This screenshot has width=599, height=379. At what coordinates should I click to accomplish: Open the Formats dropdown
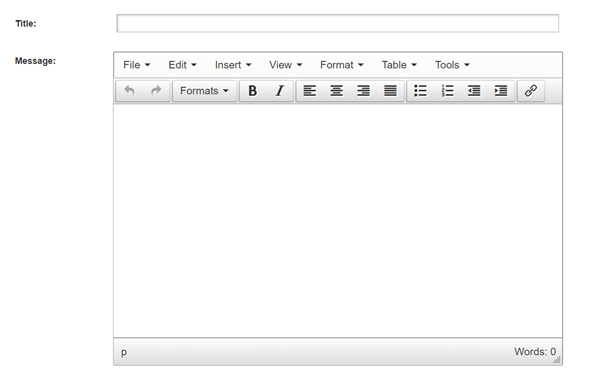(204, 91)
